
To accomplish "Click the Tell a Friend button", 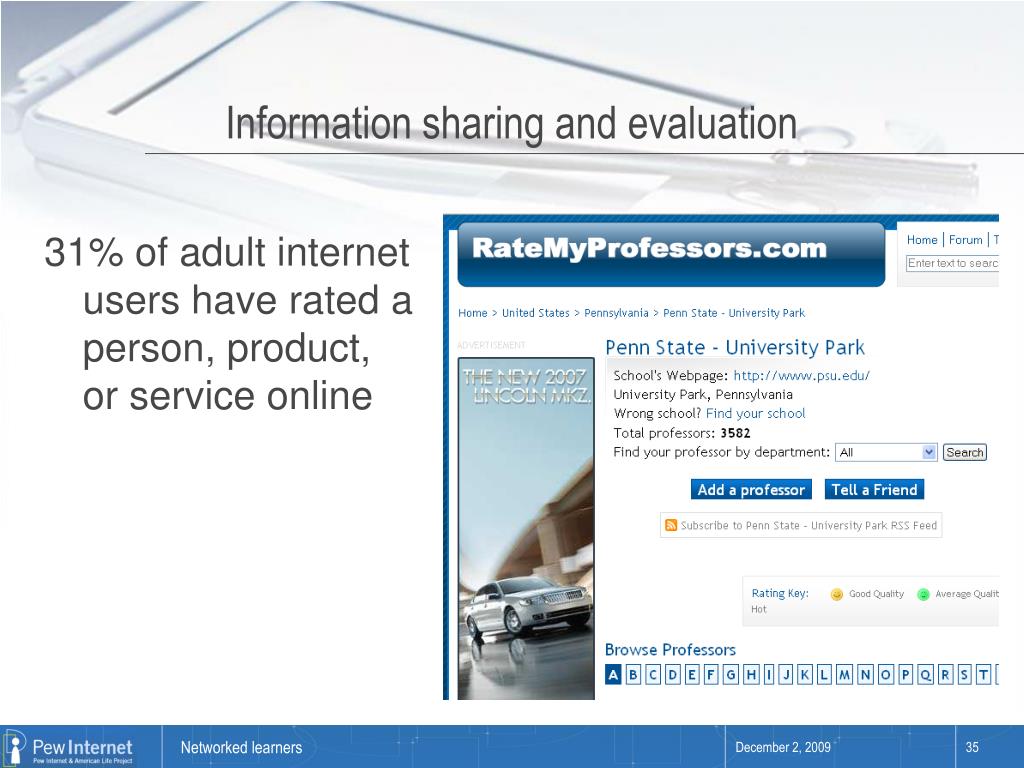I will pyautogui.click(x=874, y=490).
